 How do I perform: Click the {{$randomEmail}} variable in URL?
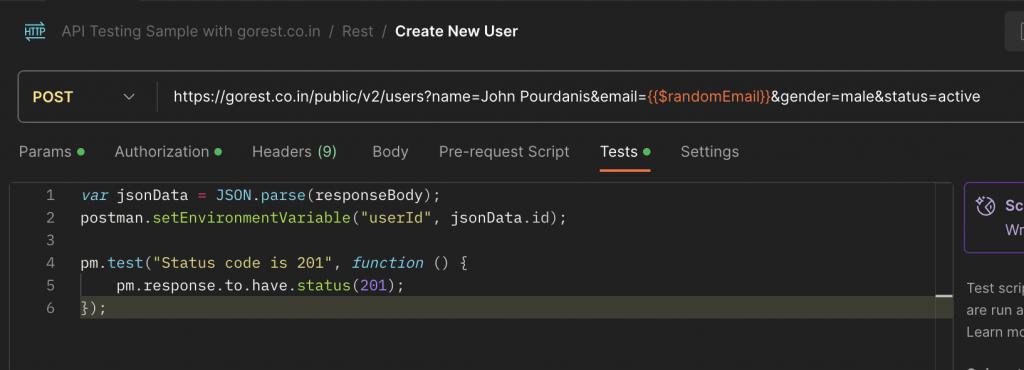[709, 97]
